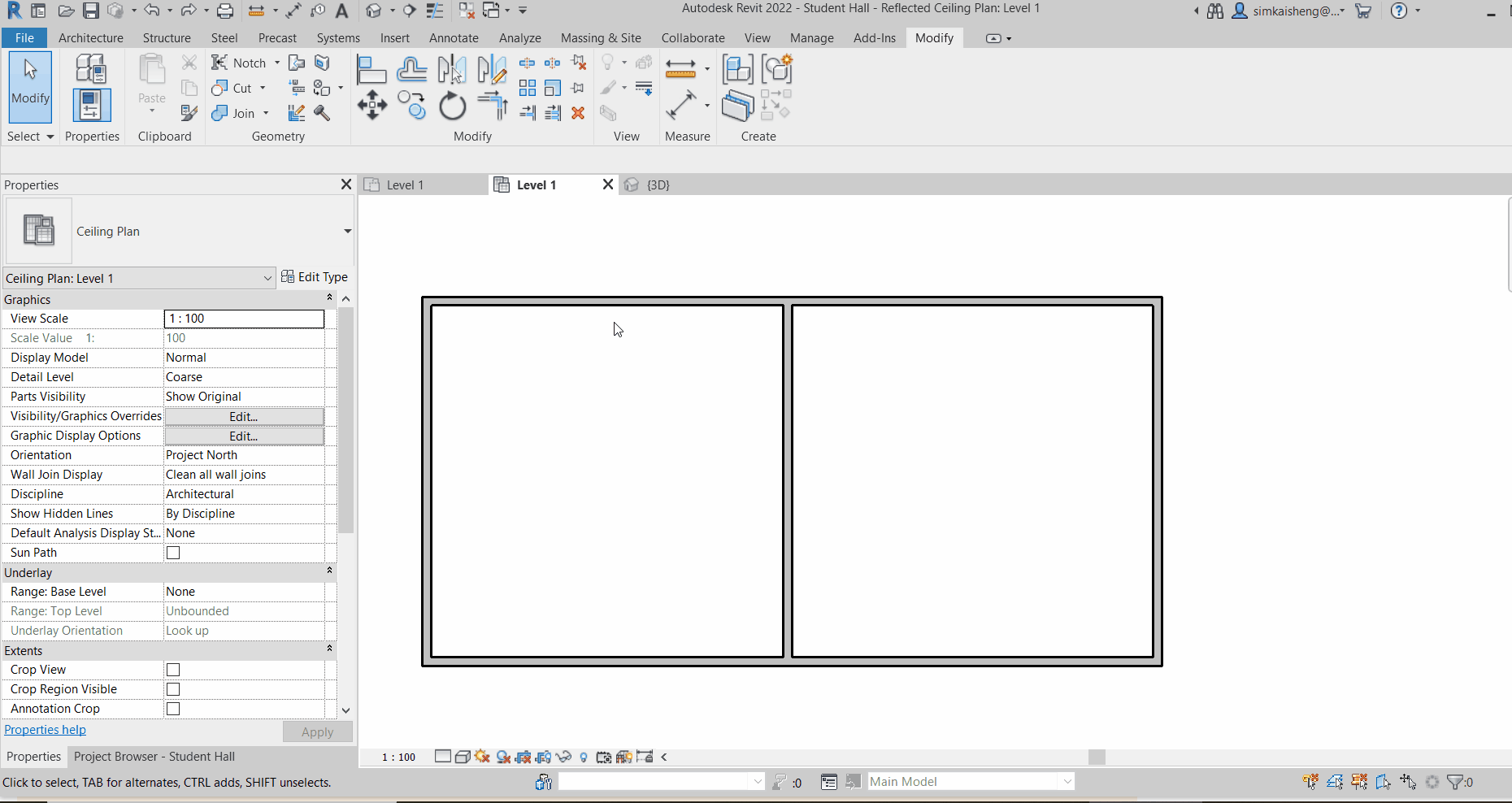1512x803 pixels.
Task: Click the red Delete icon
Action: pyautogui.click(x=578, y=113)
